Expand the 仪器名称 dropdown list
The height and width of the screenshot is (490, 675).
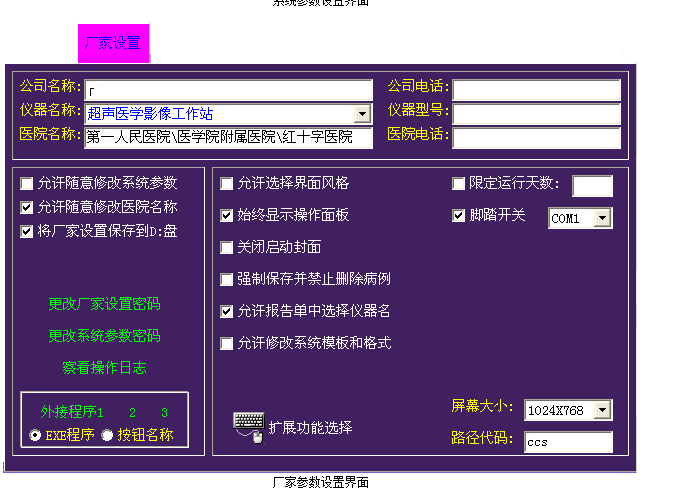[x=363, y=114]
